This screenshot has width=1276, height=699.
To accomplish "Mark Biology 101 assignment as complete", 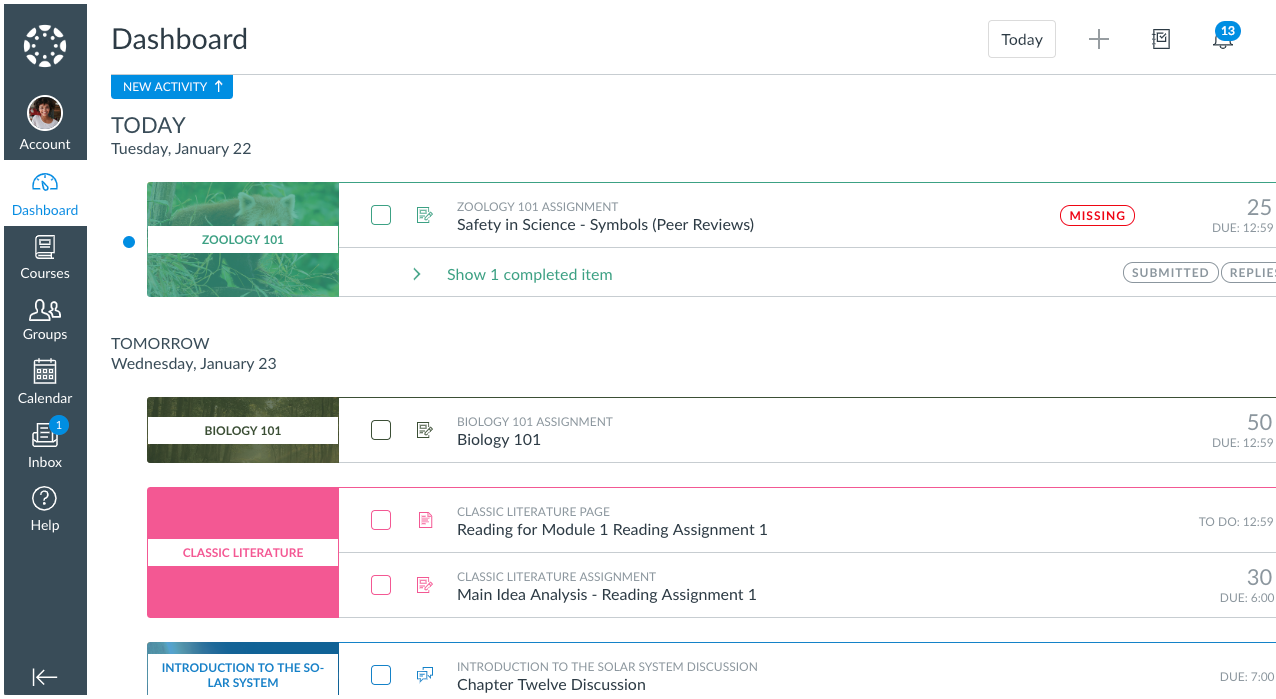I will click(x=381, y=430).
